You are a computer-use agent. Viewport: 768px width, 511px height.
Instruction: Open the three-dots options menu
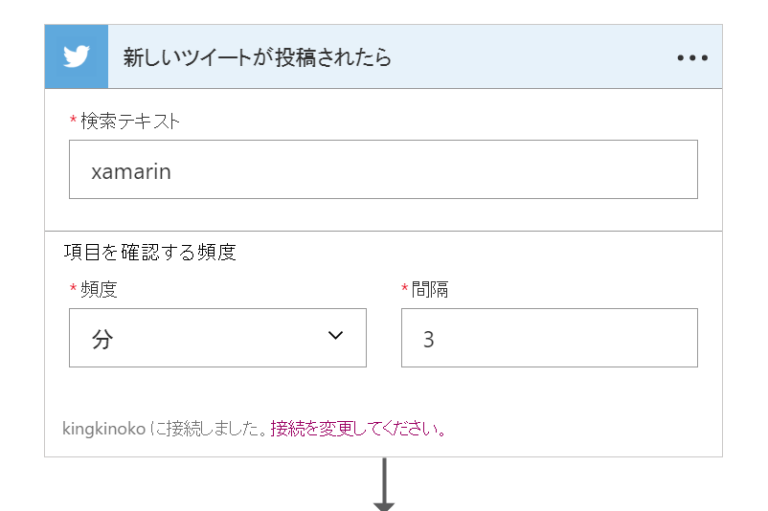click(x=692, y=58)
